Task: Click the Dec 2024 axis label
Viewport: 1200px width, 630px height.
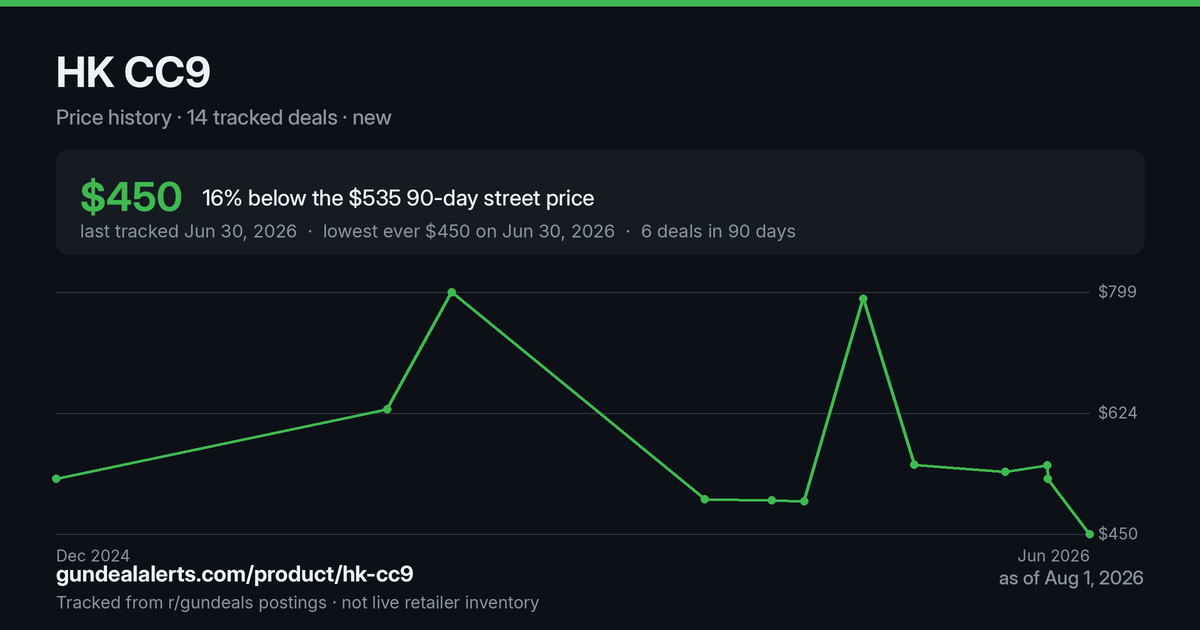Action: tap(93, 555)
